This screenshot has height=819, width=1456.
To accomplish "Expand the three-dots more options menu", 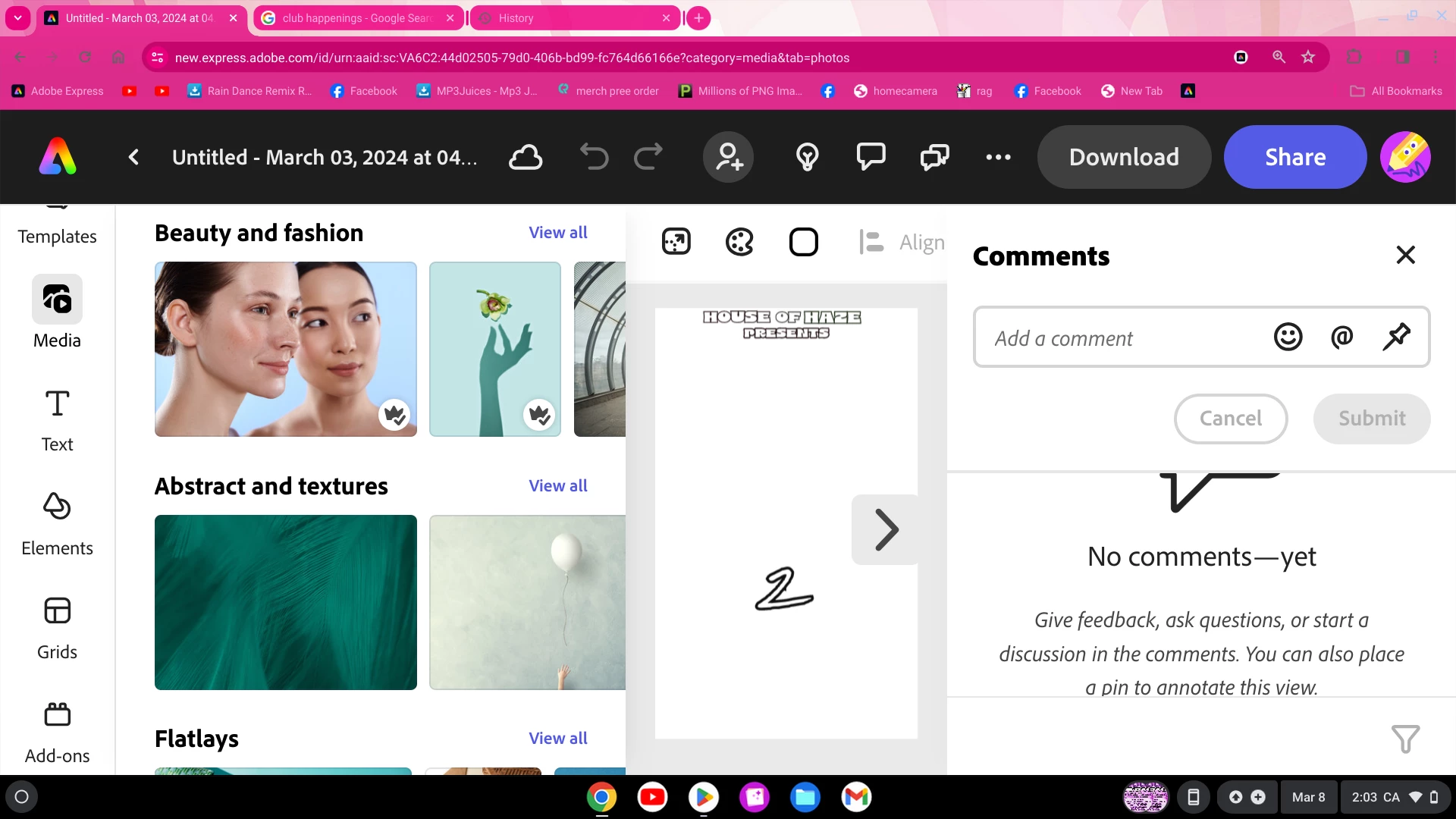I will [998, 157].
